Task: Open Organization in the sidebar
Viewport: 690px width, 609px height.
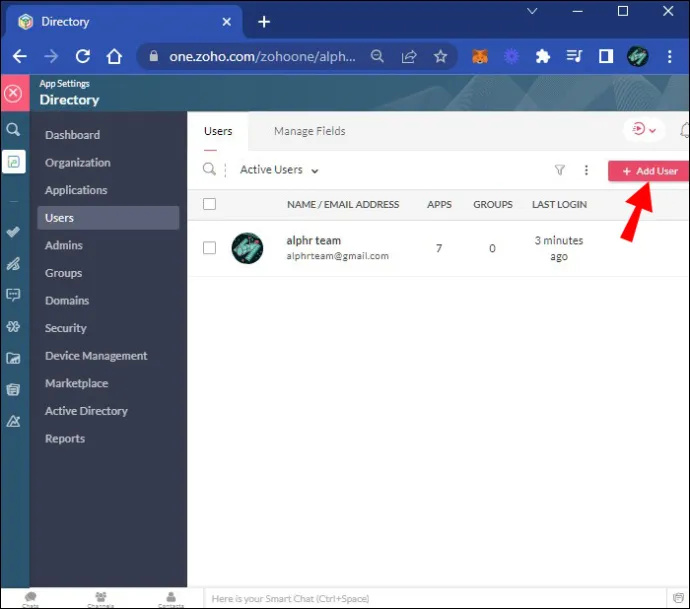Action: click(x=77, y=162)
